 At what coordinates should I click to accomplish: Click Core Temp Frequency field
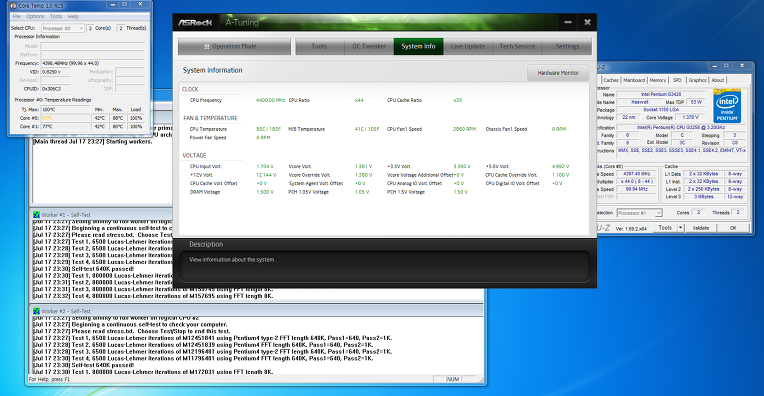(93, 63)
